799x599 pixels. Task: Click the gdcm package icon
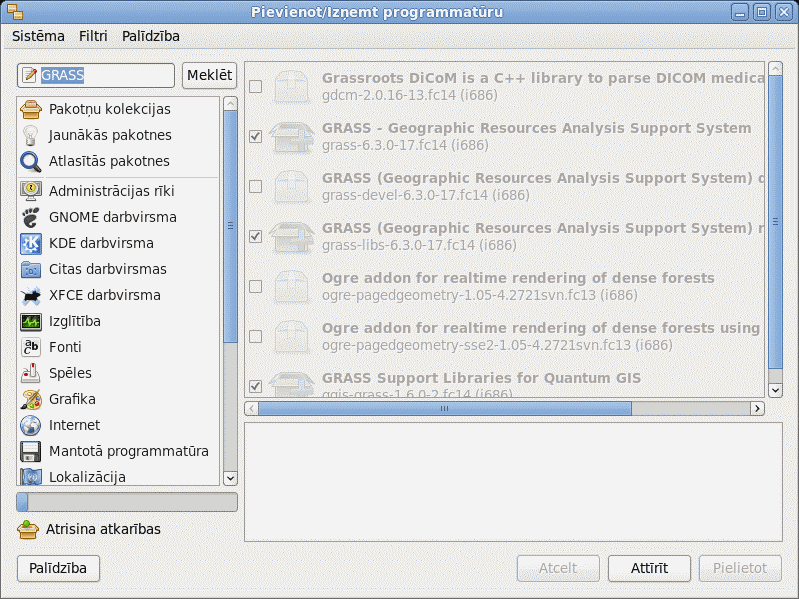pyautogui.click(x=291, y=87)
